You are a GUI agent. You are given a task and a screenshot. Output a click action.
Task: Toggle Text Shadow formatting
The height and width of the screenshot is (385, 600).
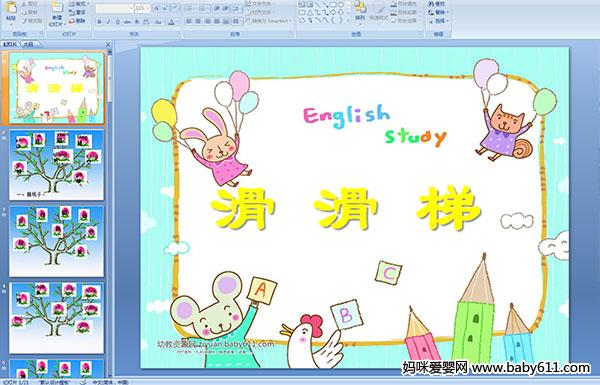click(137, 22)
